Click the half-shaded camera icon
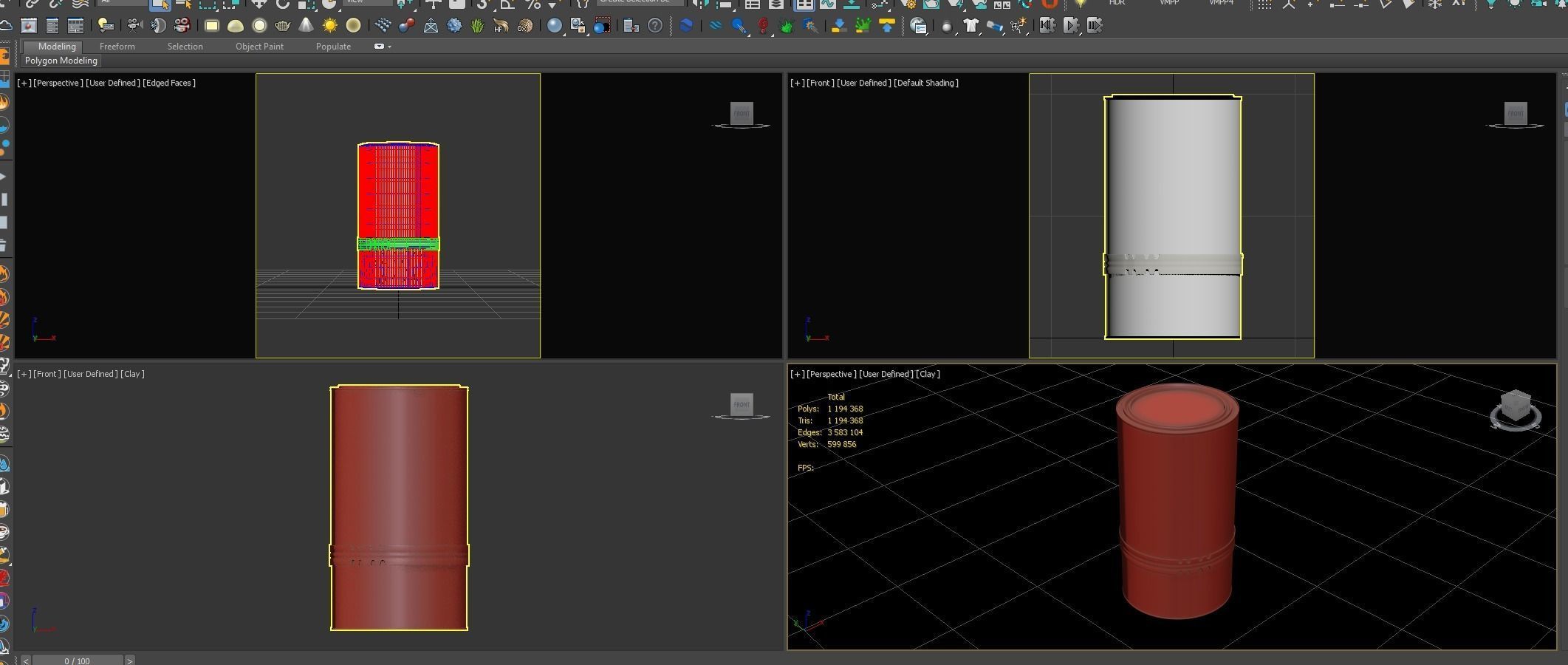Image resolution: width=1568 pixels, height=665 pixels. coord(157,26)
